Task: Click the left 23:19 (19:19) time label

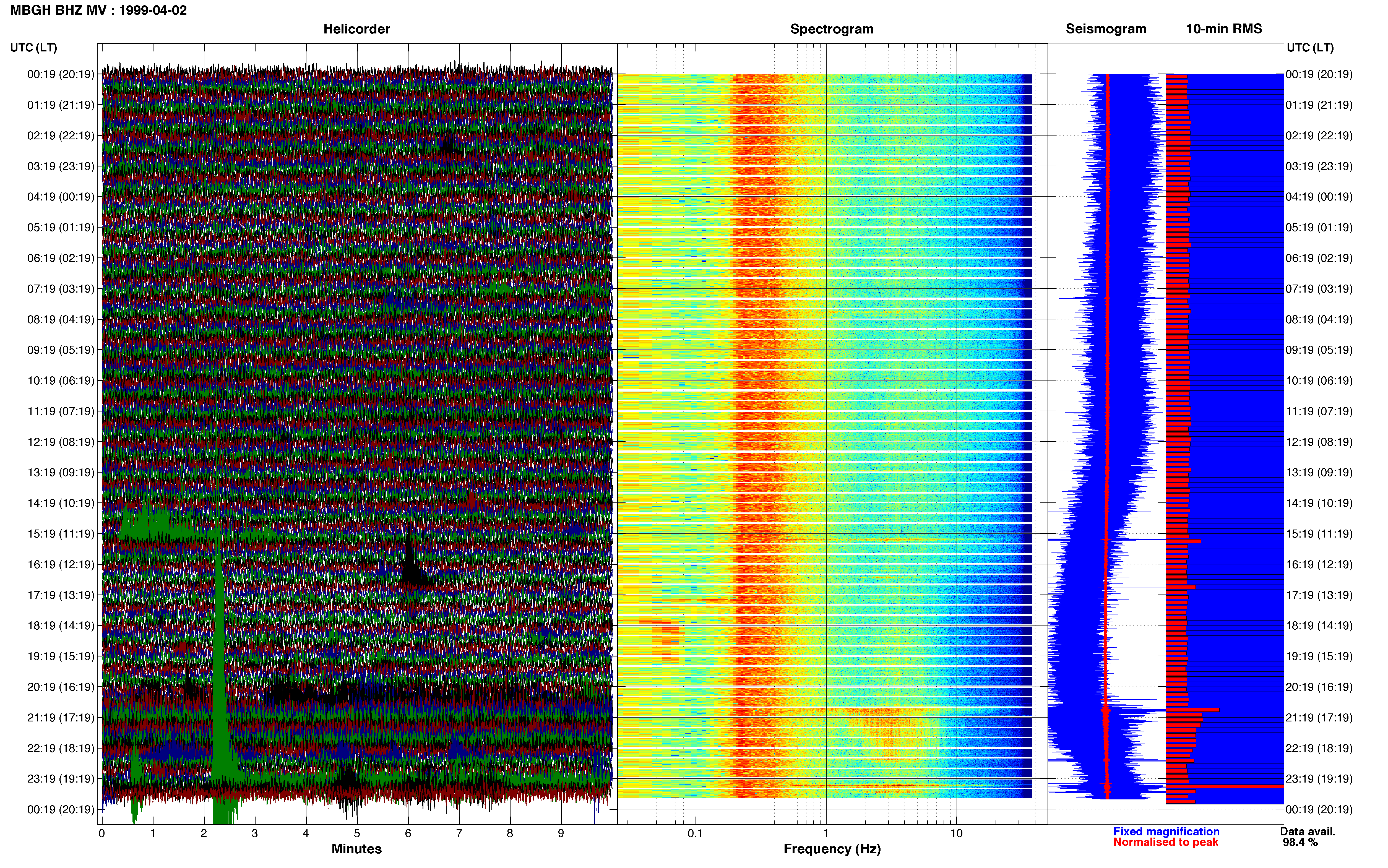Action: (x=61, y=779)
